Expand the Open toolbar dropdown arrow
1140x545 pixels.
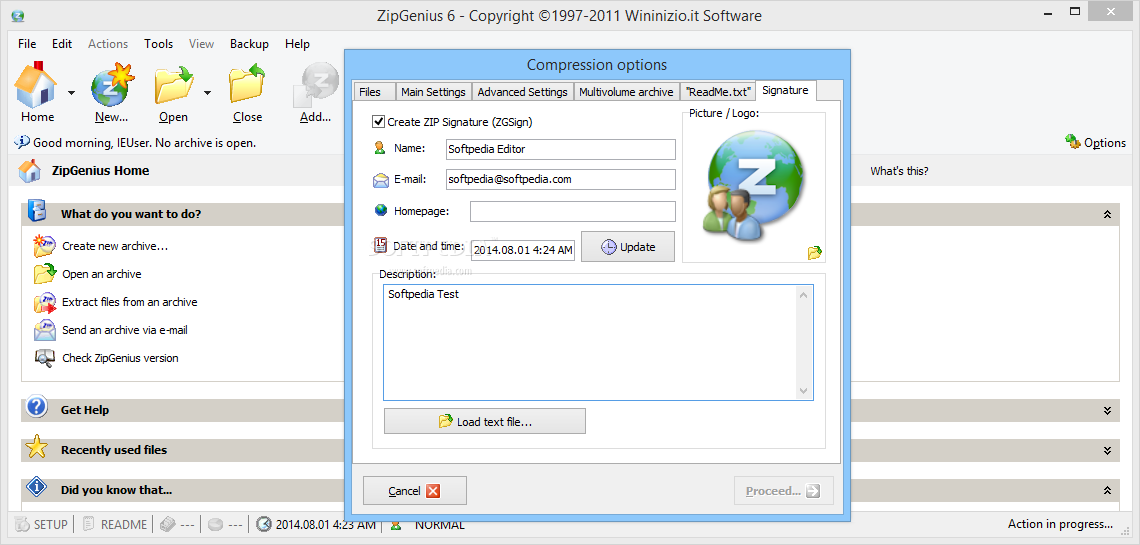pyautogui.click(x=207, y=92)
